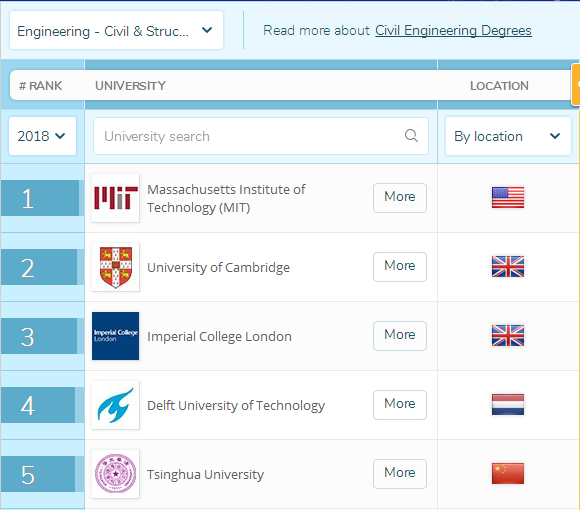Click the orange tab at the right edge
Viewport: 580px width, 510px height.
point(576,84)
